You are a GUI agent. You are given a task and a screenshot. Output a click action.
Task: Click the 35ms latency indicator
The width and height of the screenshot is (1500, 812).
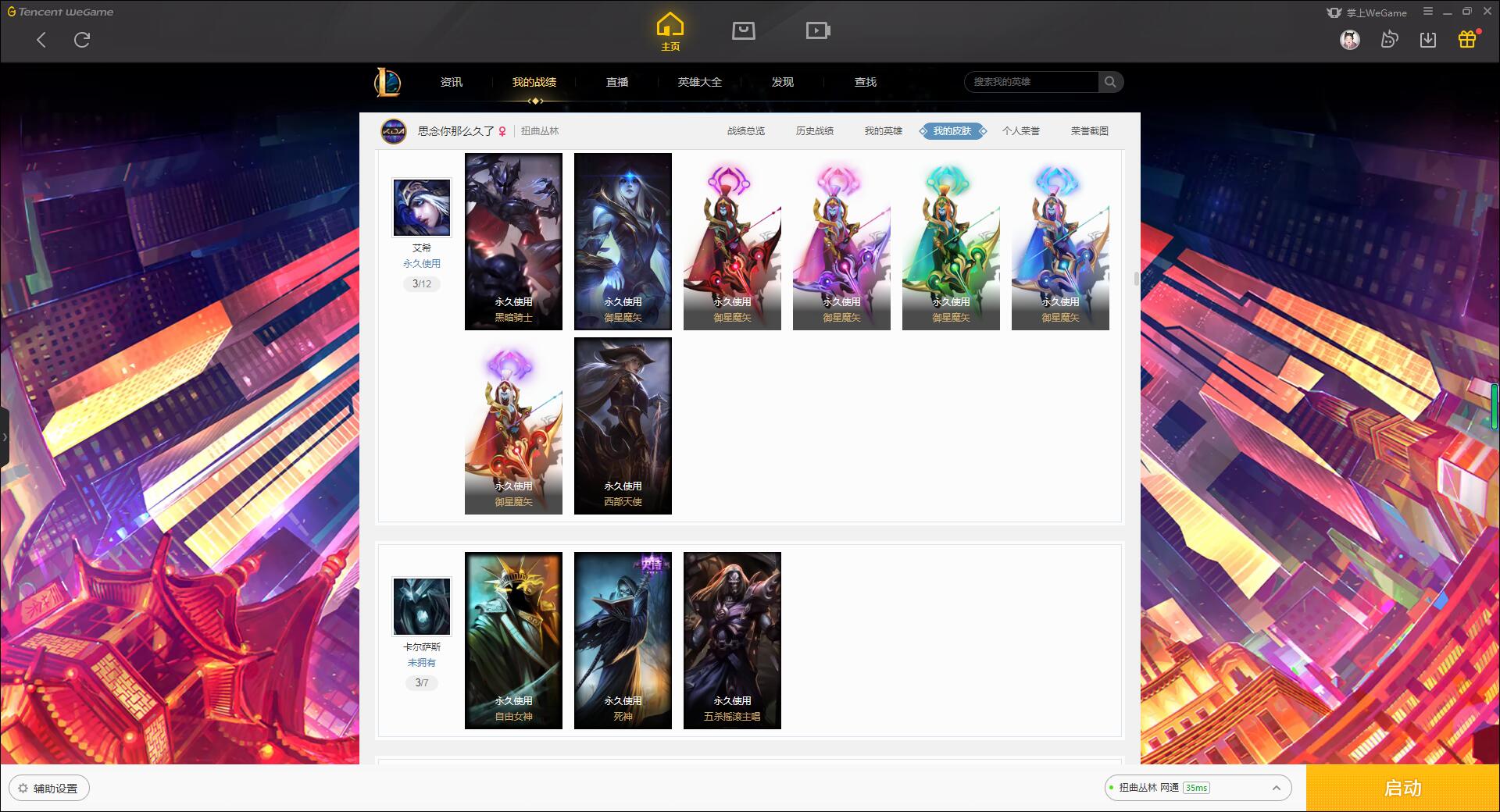point(1196,789)
